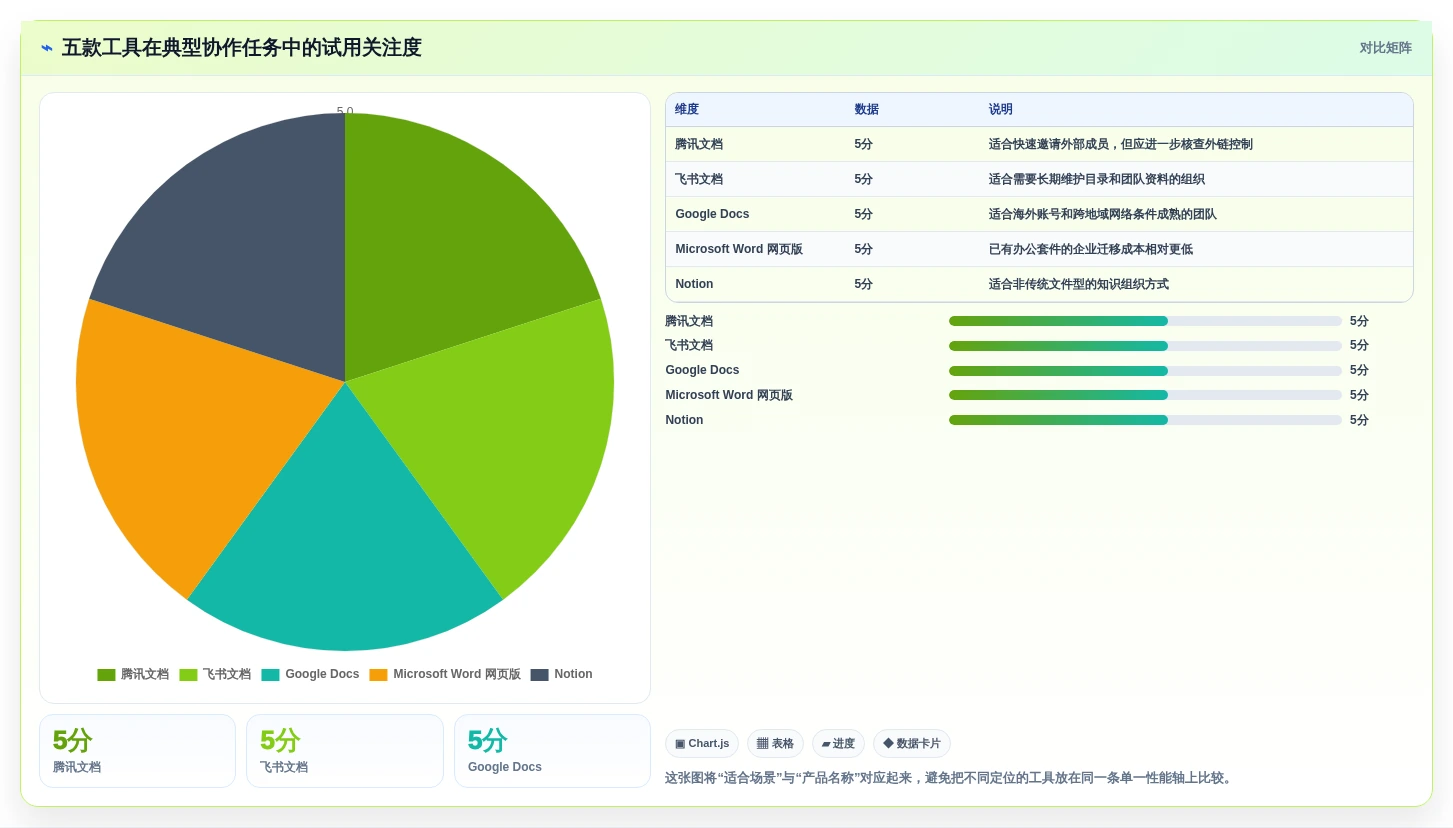This screenshot has width=1453, height=828.
Task: Click the Google Docs progress bar
Action: click(1145, 371)
